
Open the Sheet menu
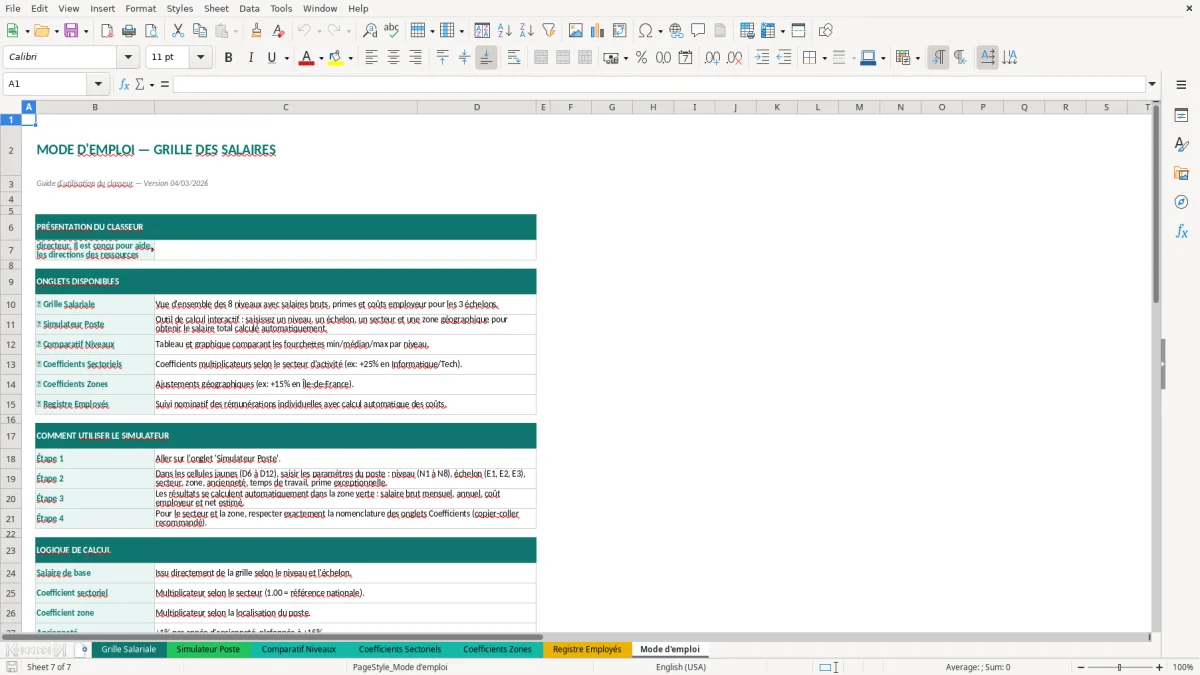(216, 8)
